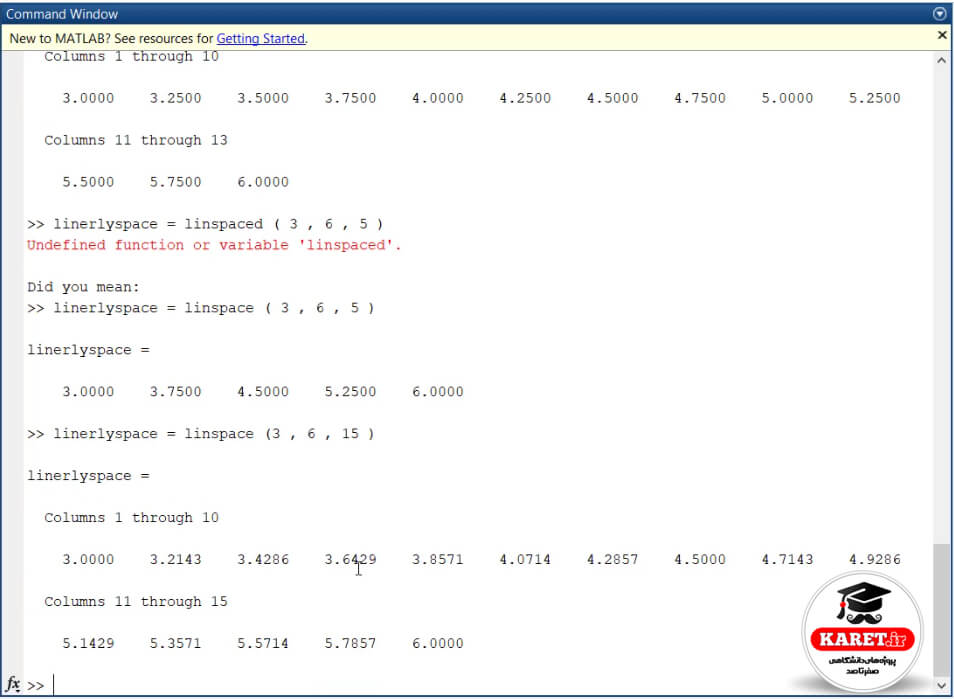Click the value 4.7143

point(787,559)
